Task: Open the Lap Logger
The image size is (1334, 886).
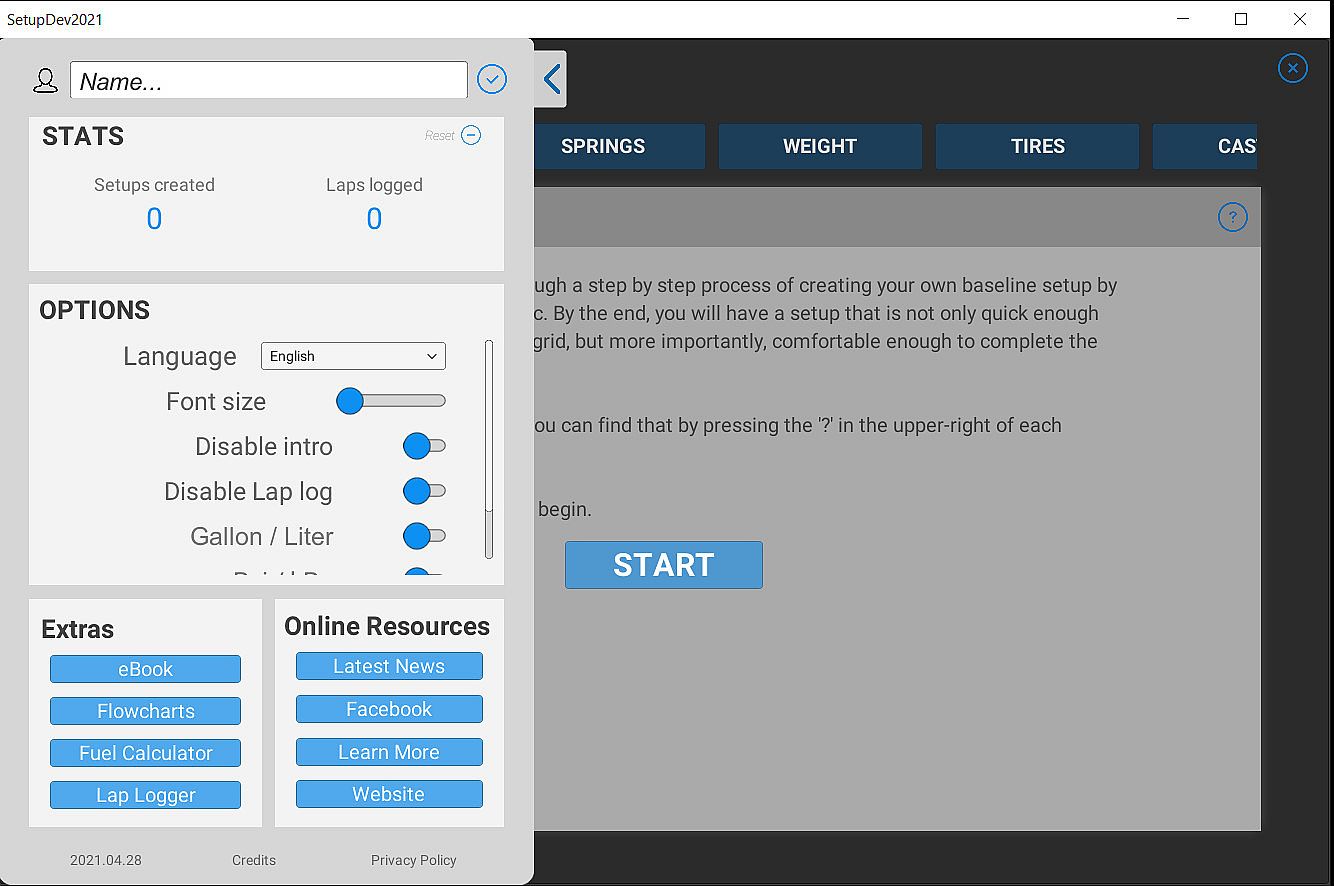Action: (x=146, y=795)
